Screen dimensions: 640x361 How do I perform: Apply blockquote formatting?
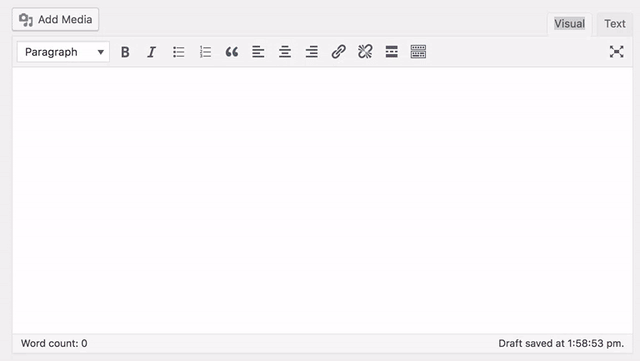(x=232, y=52)
